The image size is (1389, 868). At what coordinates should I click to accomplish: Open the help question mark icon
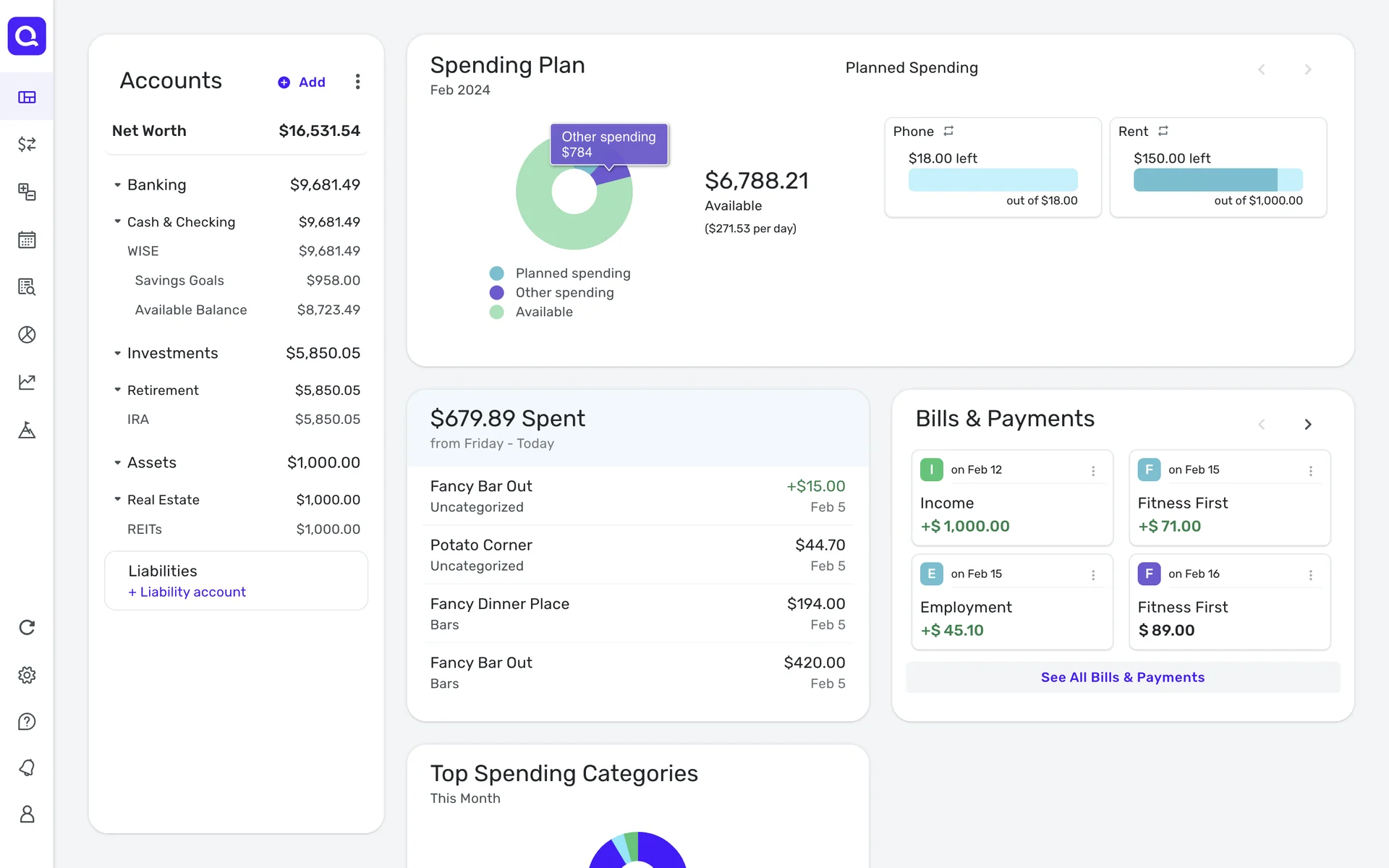point(27,722)
